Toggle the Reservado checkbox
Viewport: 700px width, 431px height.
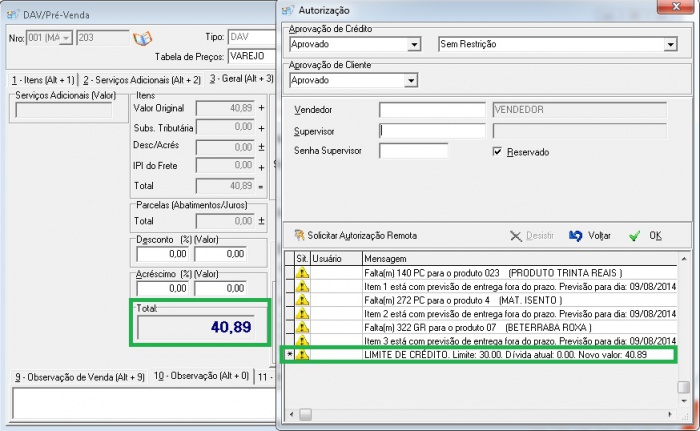(x=498, y=152)
